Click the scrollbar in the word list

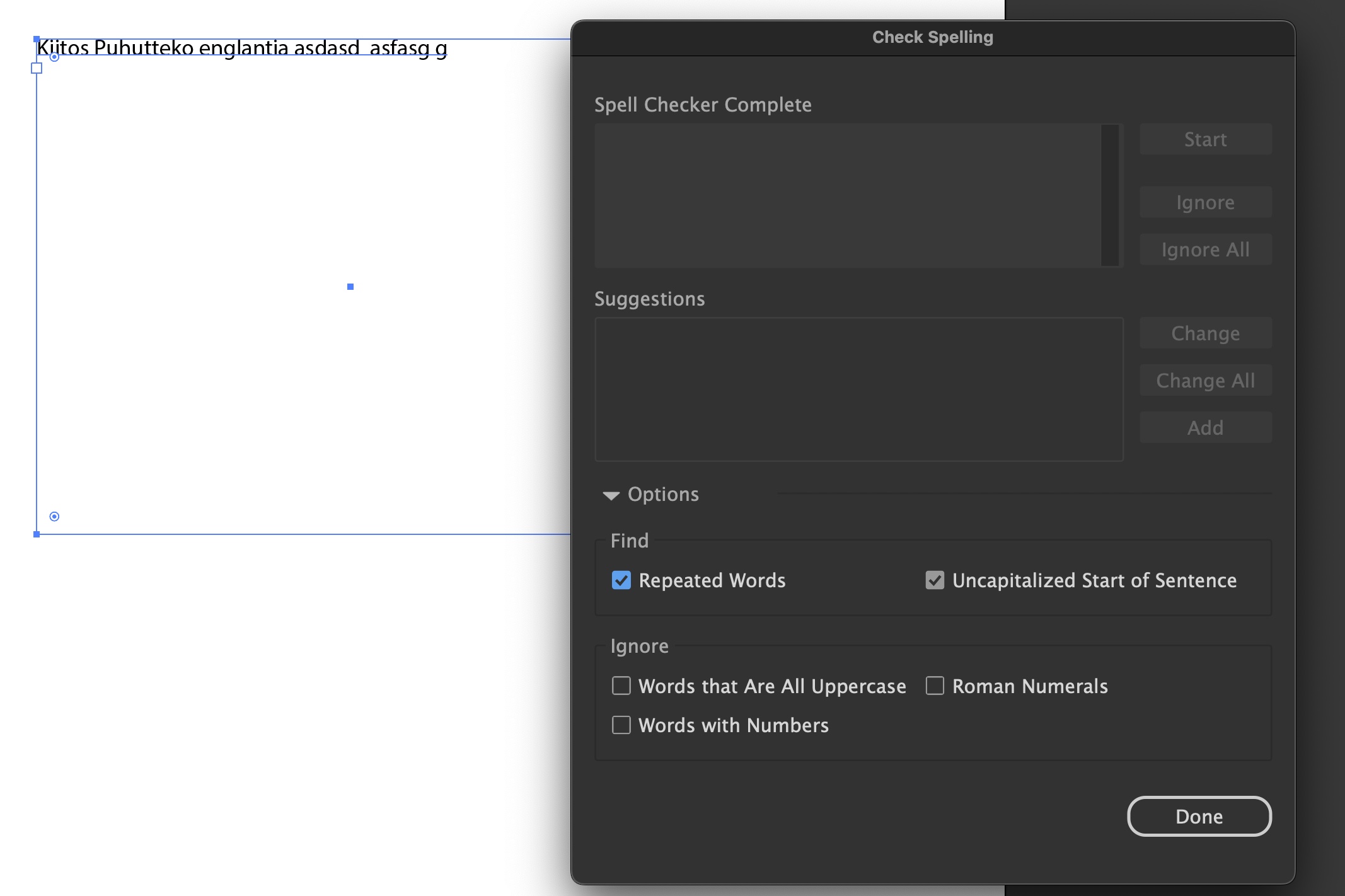coord(1109,195)
